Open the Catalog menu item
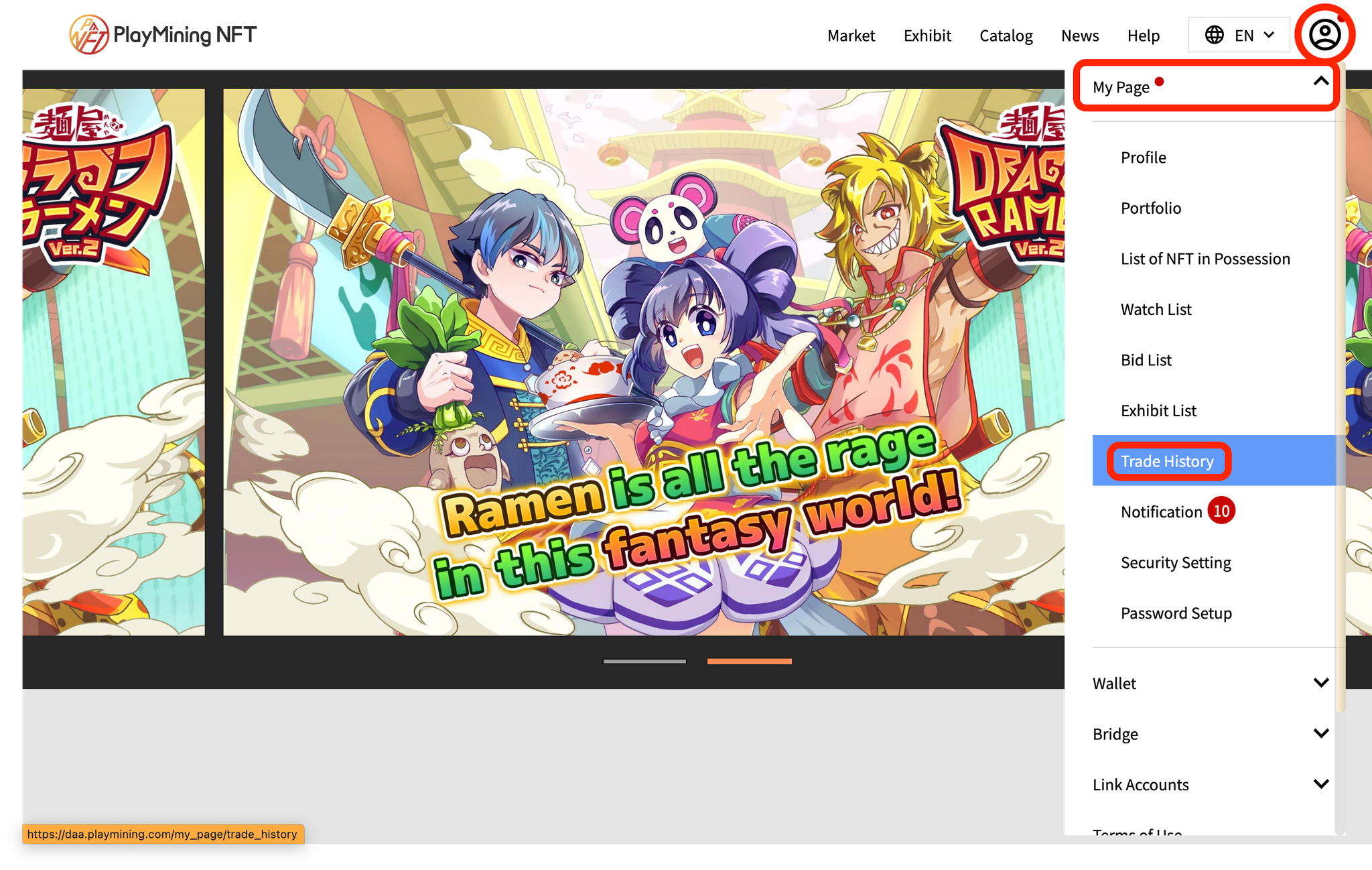The width and height of the screenshot is (1372, 870). [1006, 36]
